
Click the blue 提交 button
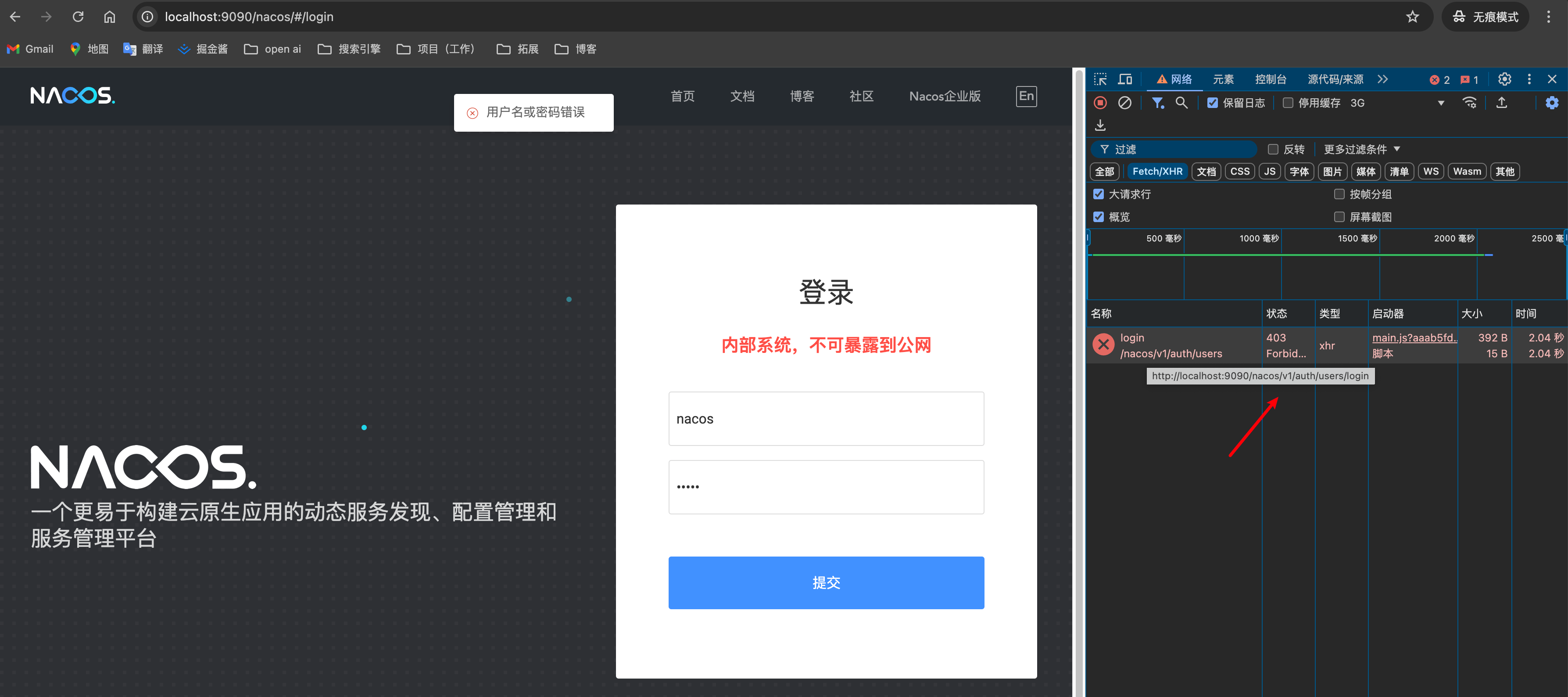[825, 582]
